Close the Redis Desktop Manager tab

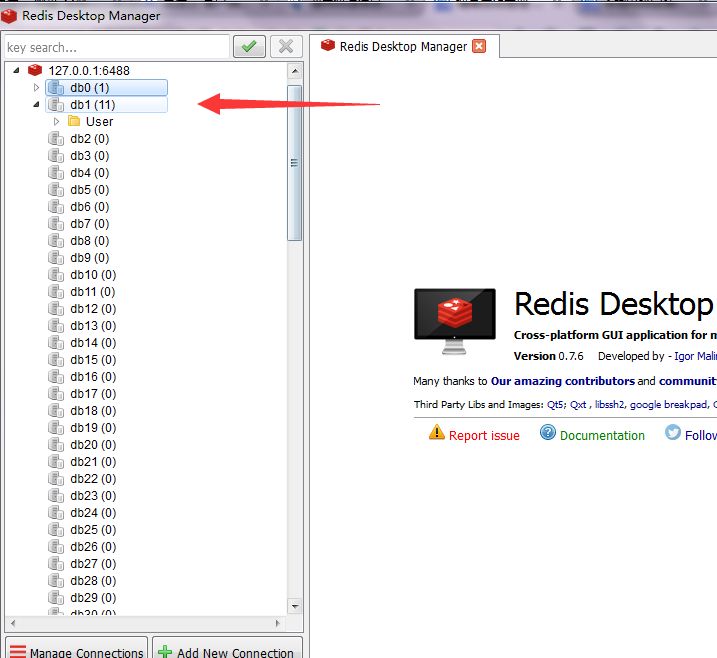point(479,46)
